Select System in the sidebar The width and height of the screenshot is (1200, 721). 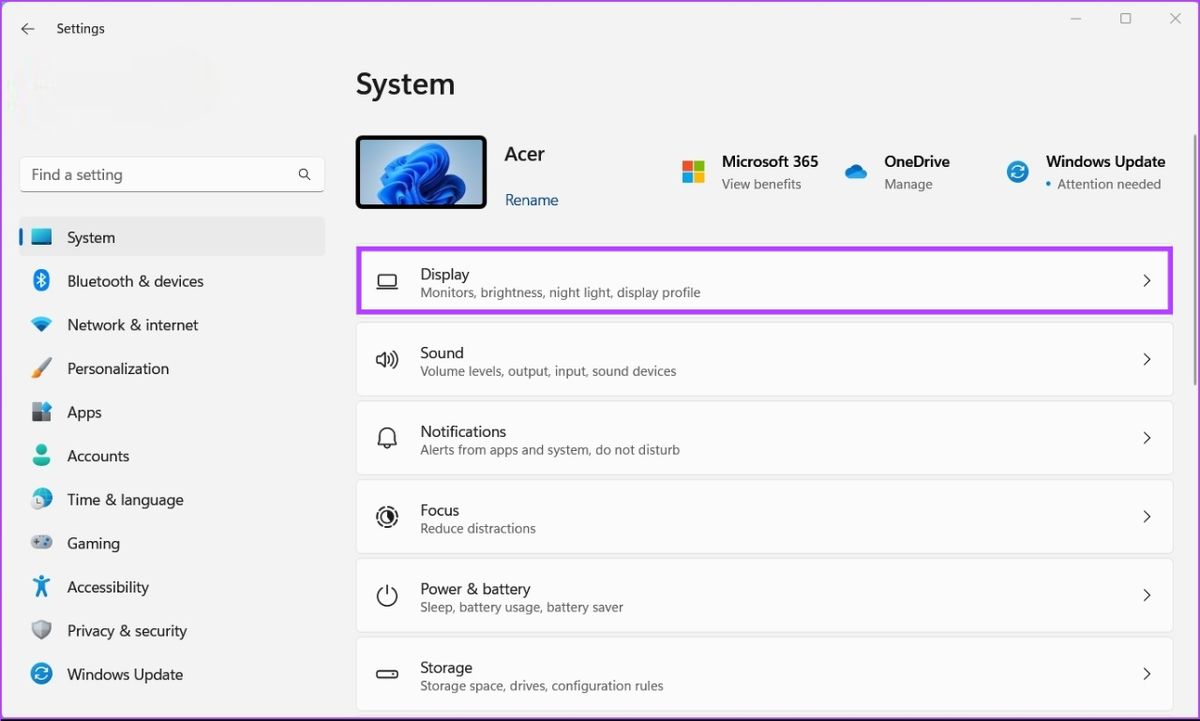[172, 237]
